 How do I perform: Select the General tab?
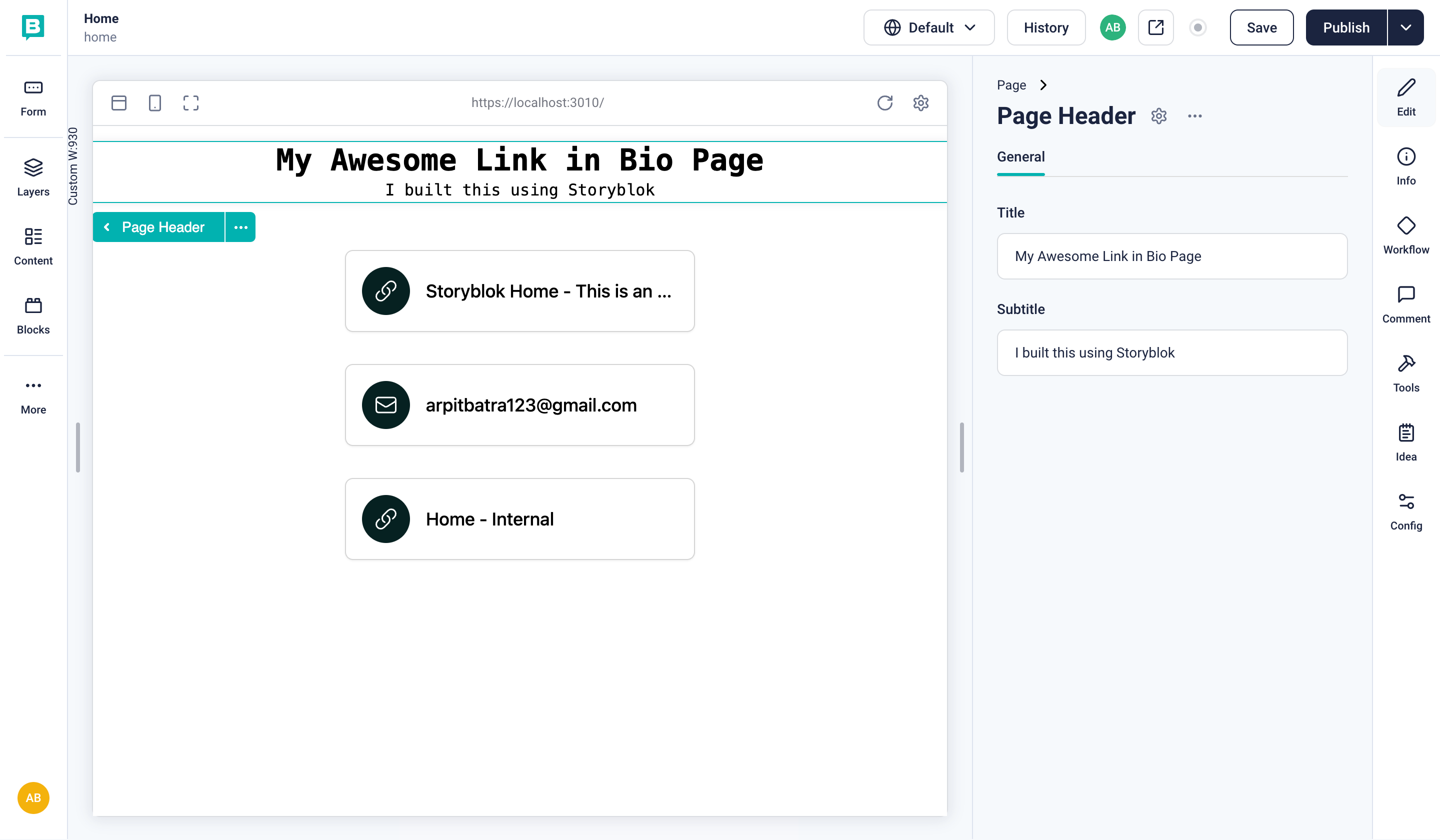1020,156
